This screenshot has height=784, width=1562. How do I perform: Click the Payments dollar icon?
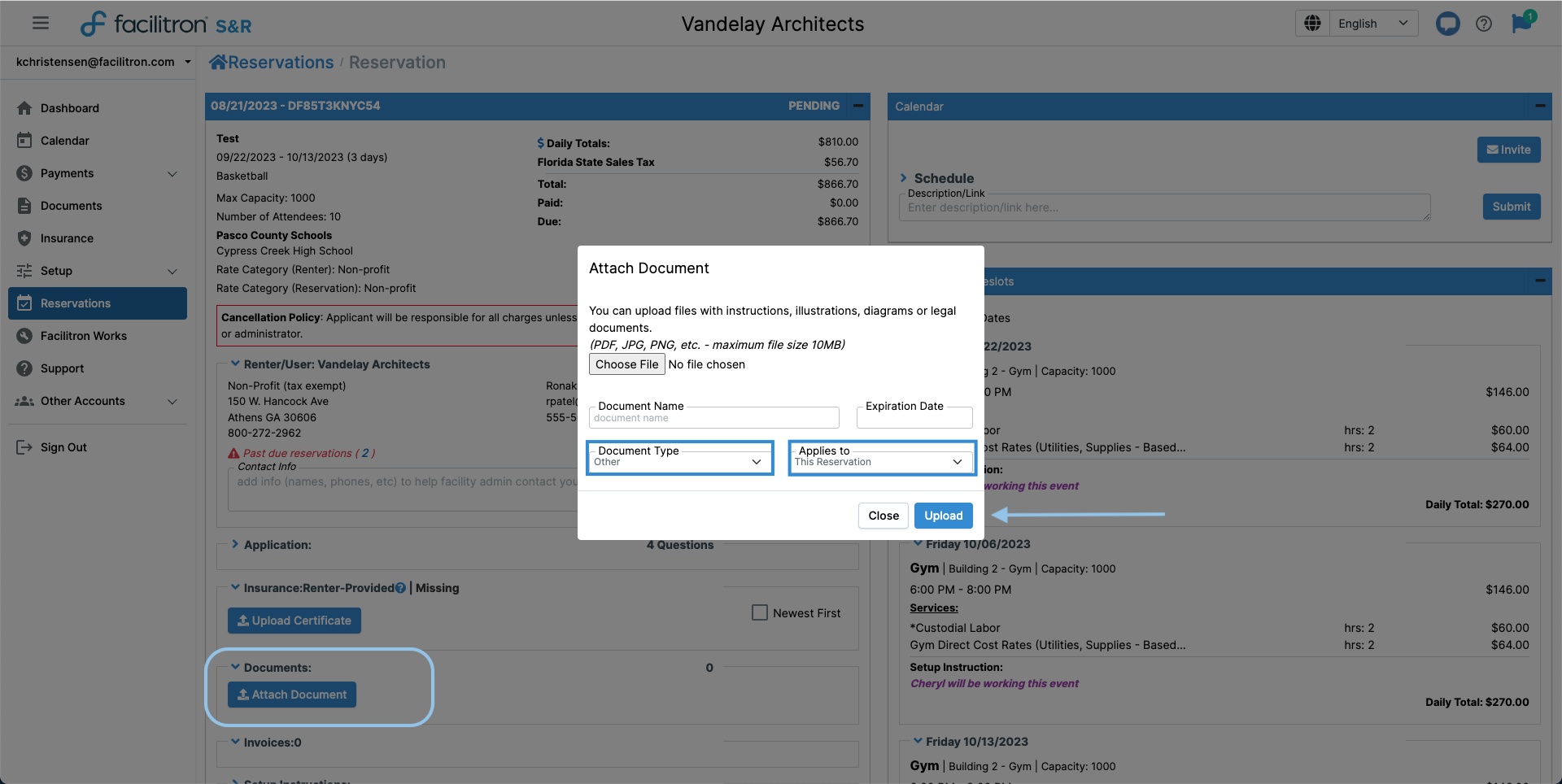tap(24, 173)
